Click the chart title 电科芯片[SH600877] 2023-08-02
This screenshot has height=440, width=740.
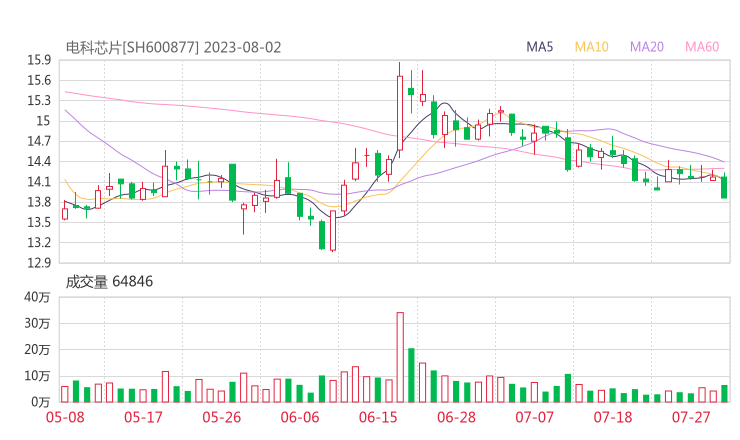pyautogui.click(x=173, y=48)
